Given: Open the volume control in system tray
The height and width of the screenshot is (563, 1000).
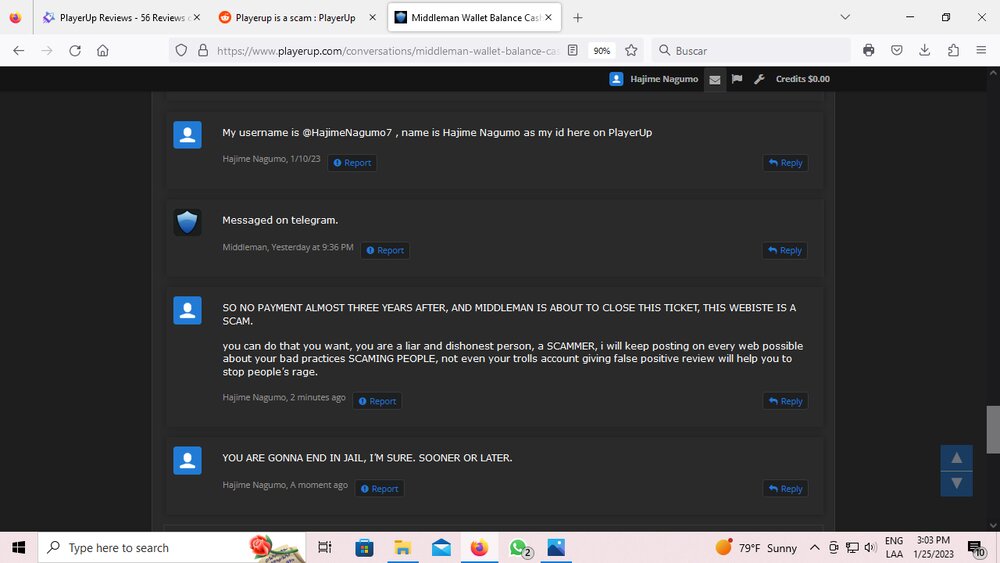Looking at the screenshot, I should pos(870,548).
